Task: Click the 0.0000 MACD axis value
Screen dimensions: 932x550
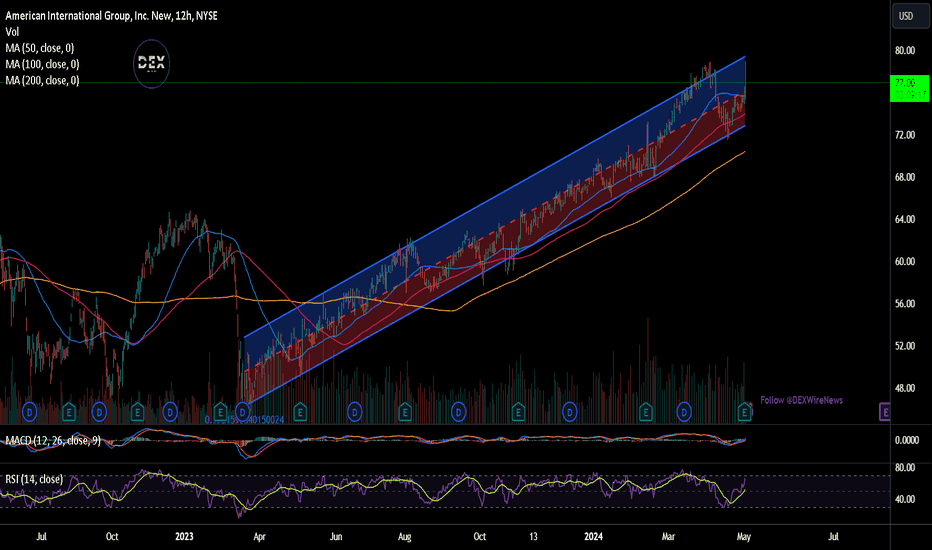Action: tap(907, 441)
